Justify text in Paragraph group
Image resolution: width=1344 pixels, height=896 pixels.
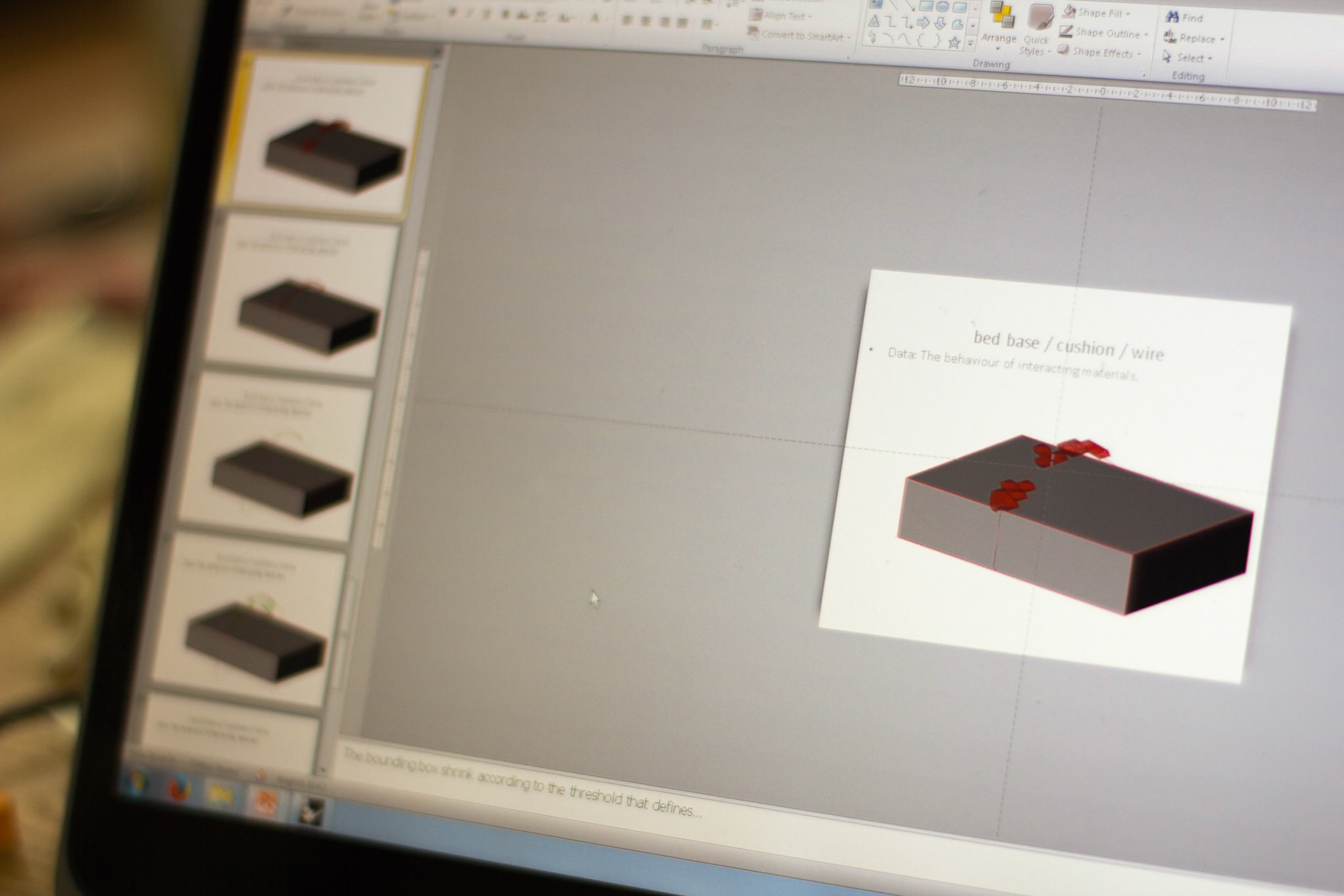[x=682, y=22]
